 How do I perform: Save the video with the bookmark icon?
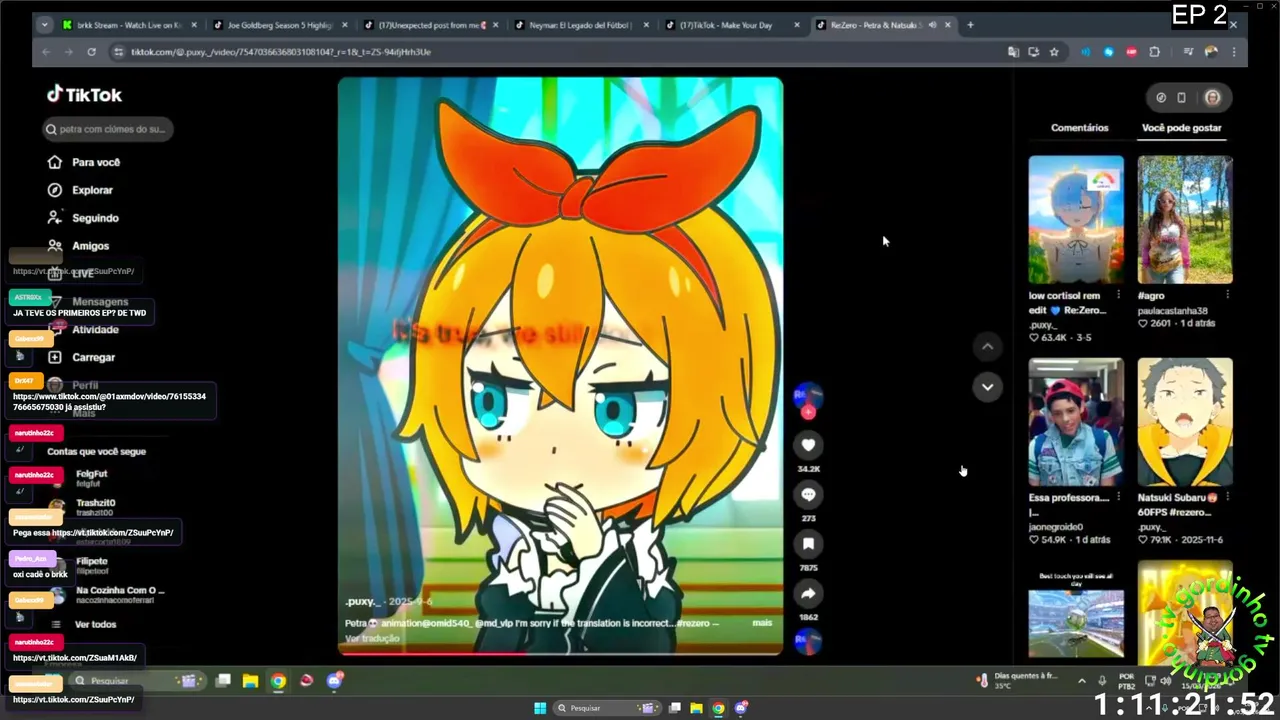click(x=808, y=544)
